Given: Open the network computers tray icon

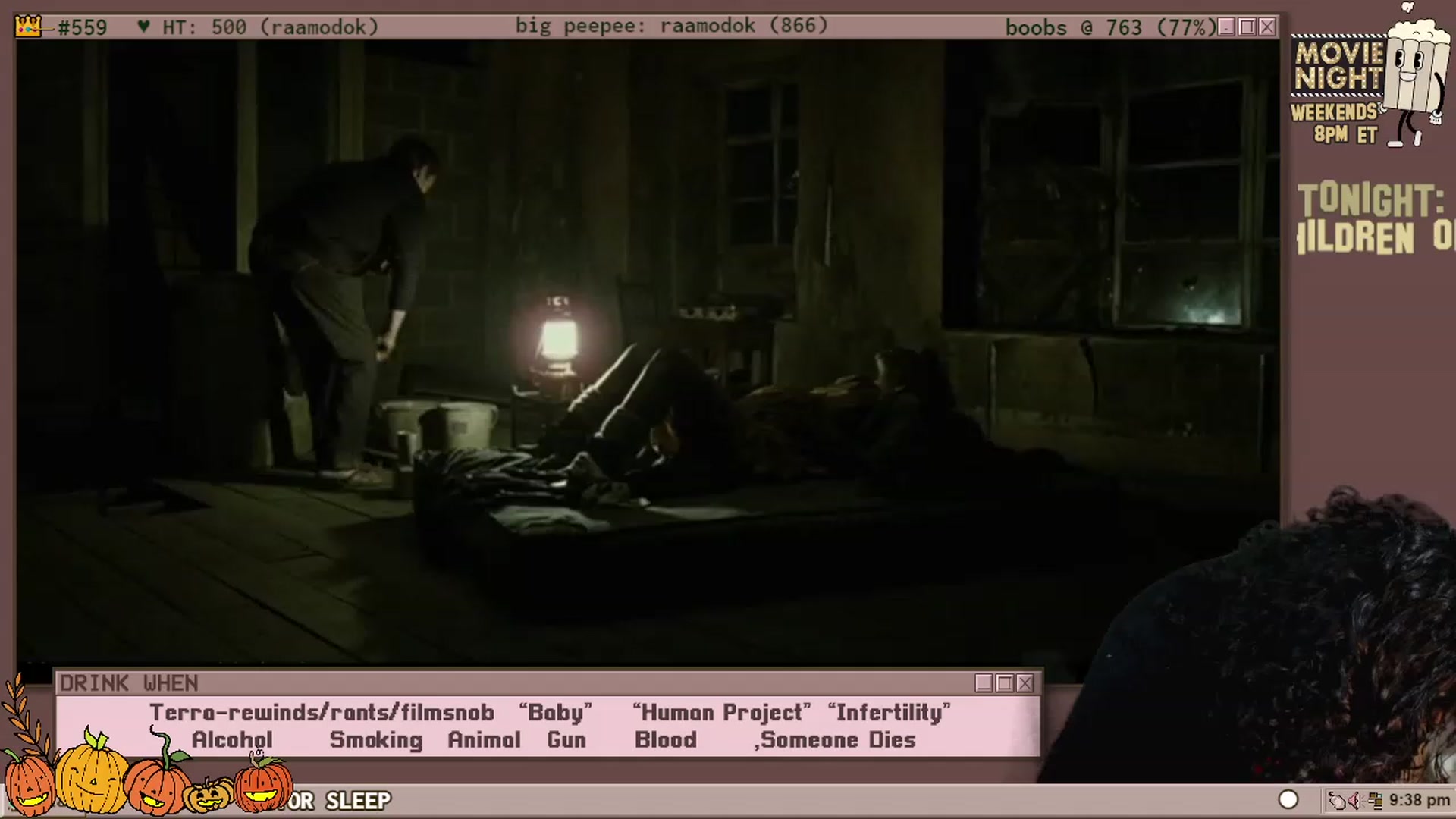Looking at the screenshot, I should 1374,800.
